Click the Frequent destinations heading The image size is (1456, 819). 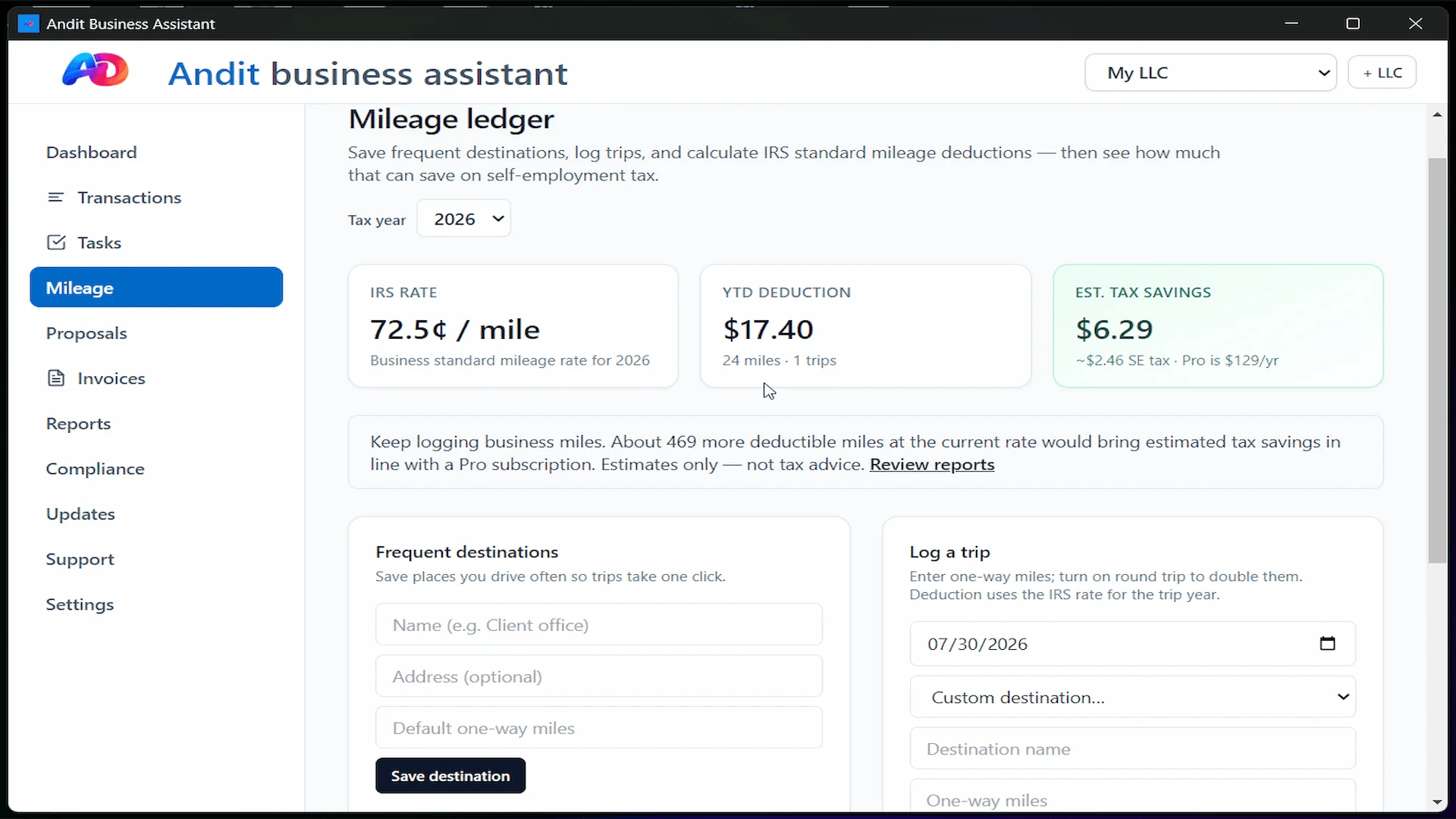pyautogui.click(x=467, y=552)
